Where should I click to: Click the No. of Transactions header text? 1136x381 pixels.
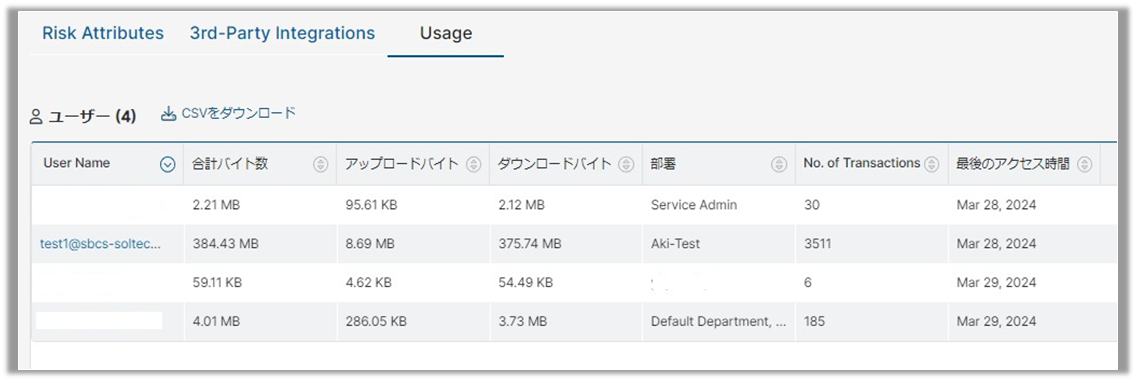[861, 164]
